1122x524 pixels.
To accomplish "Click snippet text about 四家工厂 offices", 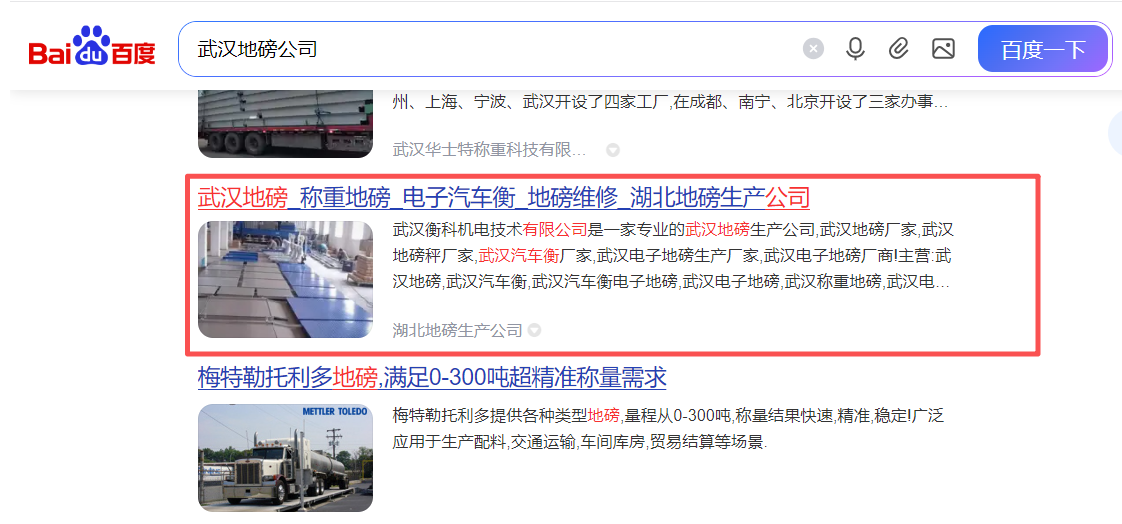I will point(670,102).
